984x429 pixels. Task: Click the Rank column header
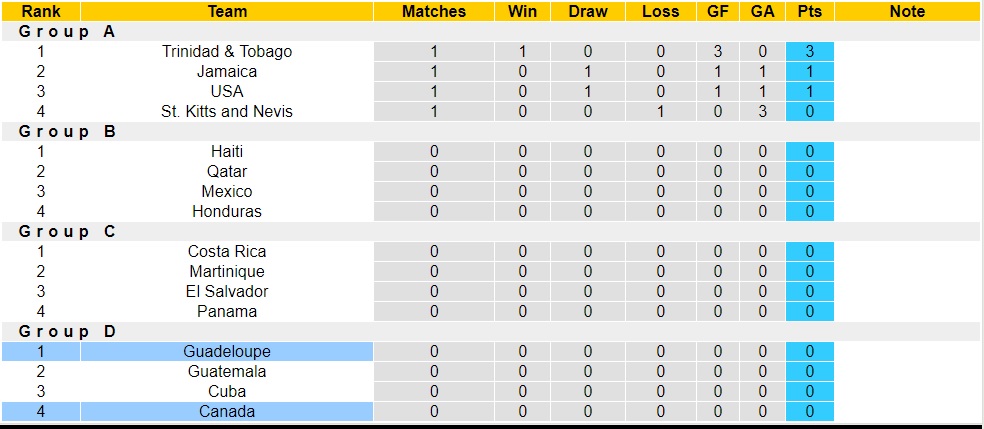pos(40,12)
